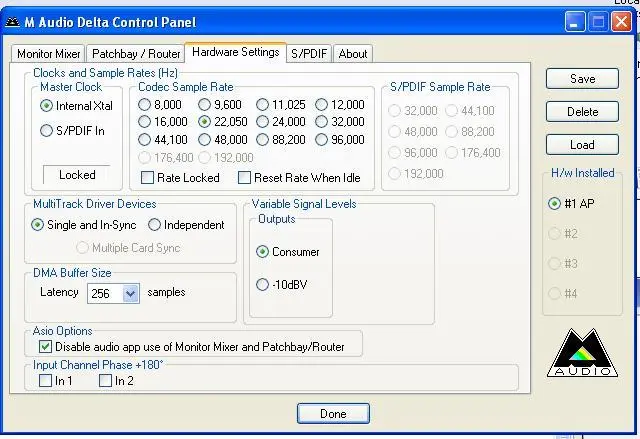Set output level to -10dBV
640x439 pixels.
point(263,284)
